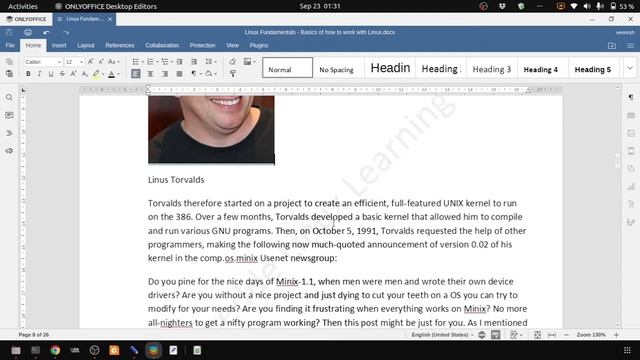Zoom out with the minus button
Viewport: 640px width, 360px height.
566,335
